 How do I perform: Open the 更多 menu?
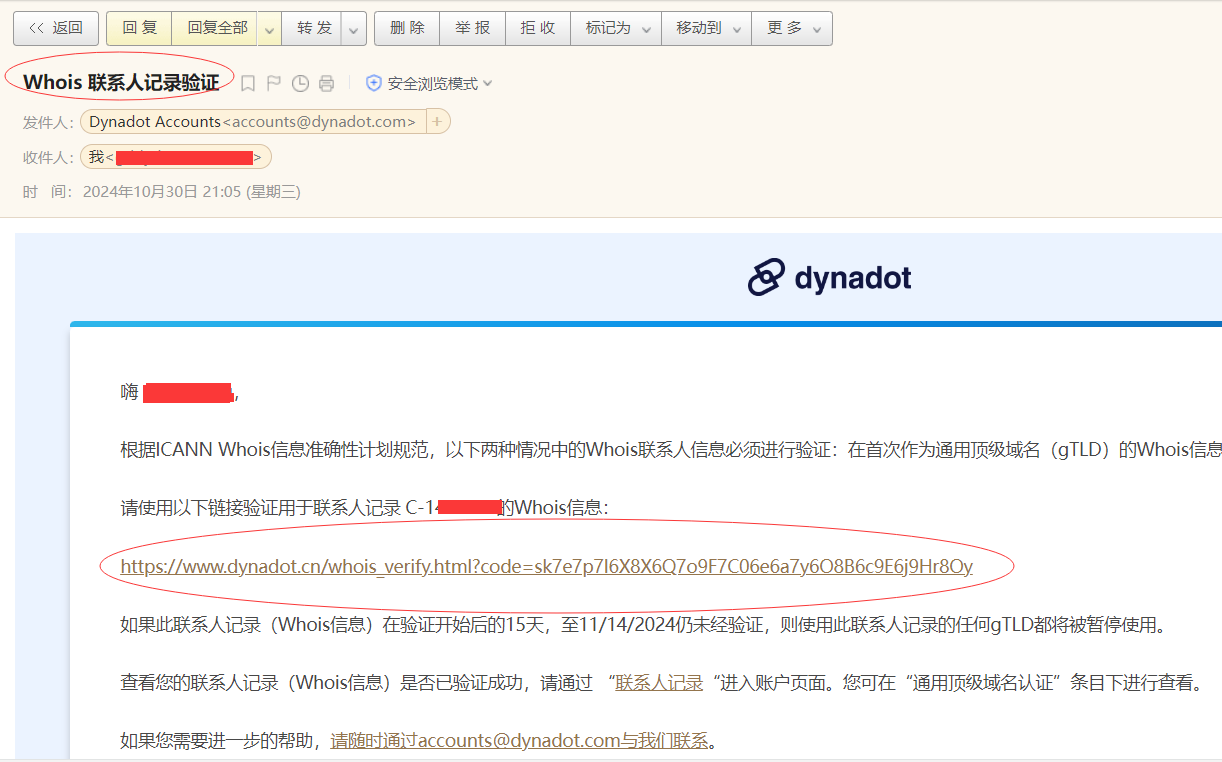(792, 28)
